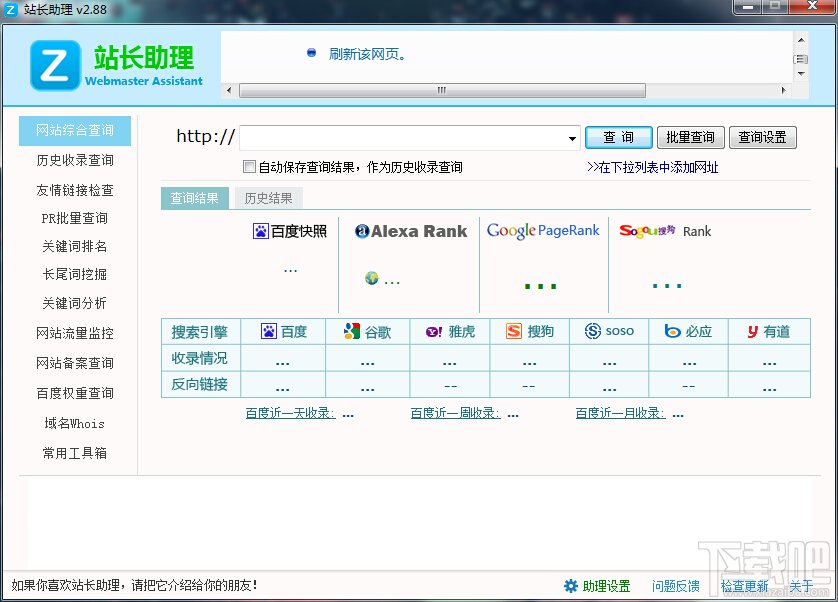The height and width of the screenshot is (602, 838).
Task: Click the globe icon under Alexa Rank
Action: [371, 278]
